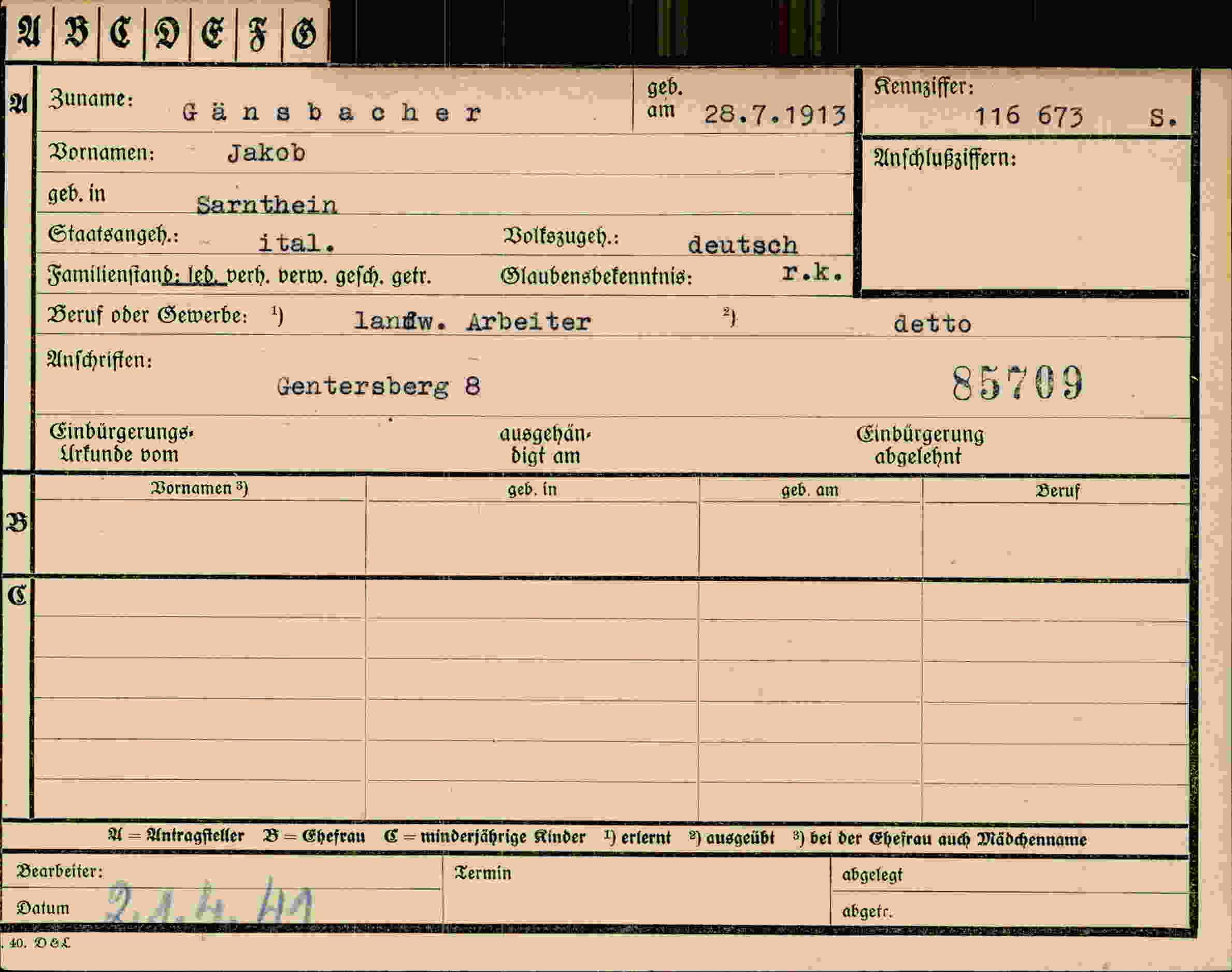The image size is (1232, 972).
Task: Click the legend text 'C = minderjährige Kinder'
Action: 484,837
